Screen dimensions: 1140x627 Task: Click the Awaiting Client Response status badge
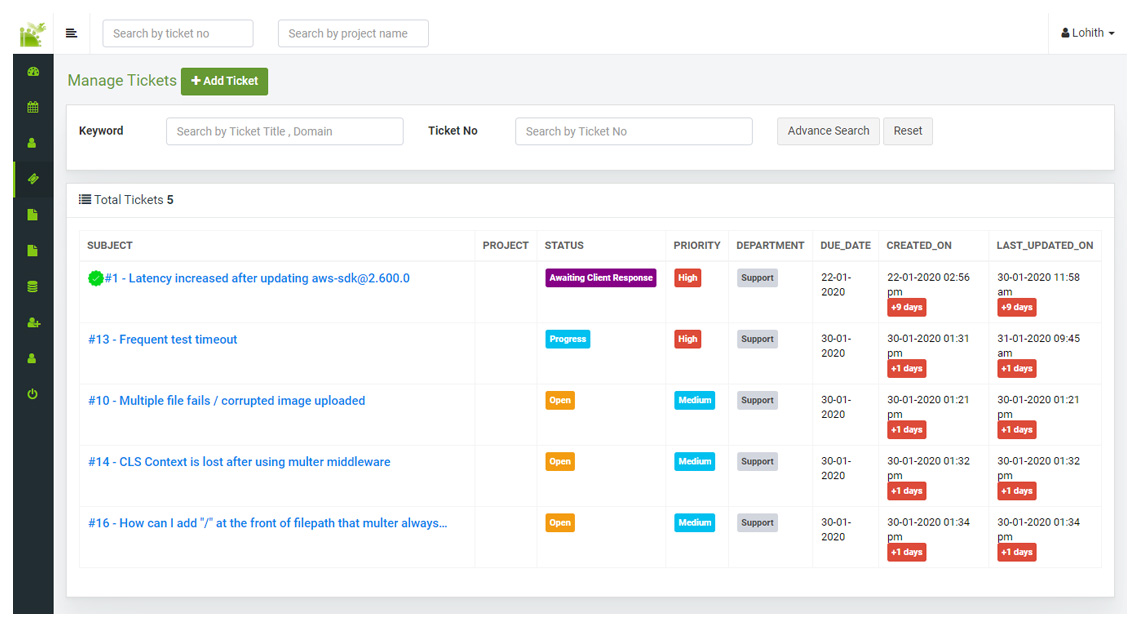[601, 278]
